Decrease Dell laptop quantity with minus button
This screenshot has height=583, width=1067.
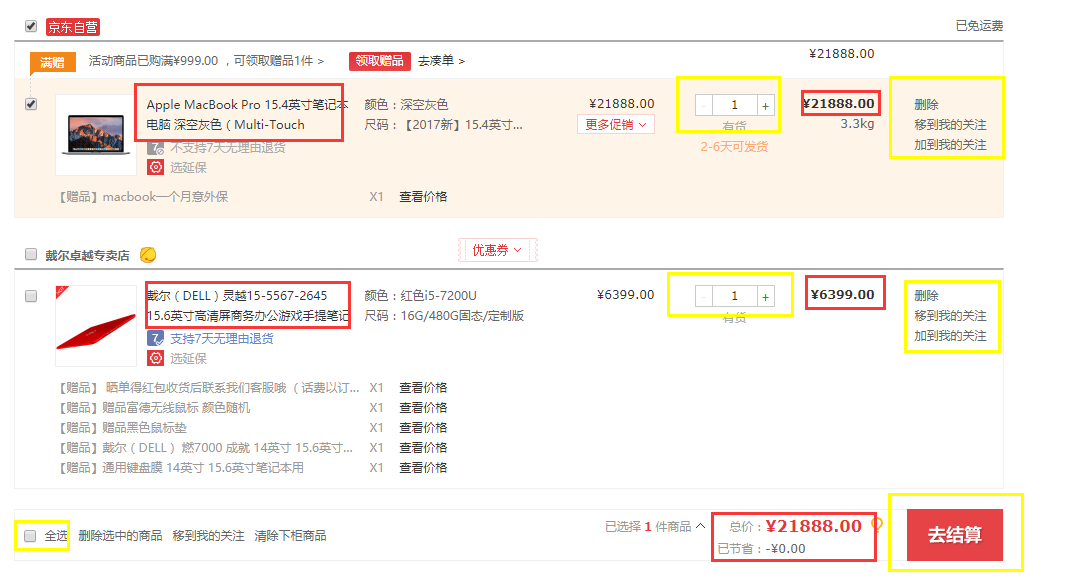tap(704, 296)
